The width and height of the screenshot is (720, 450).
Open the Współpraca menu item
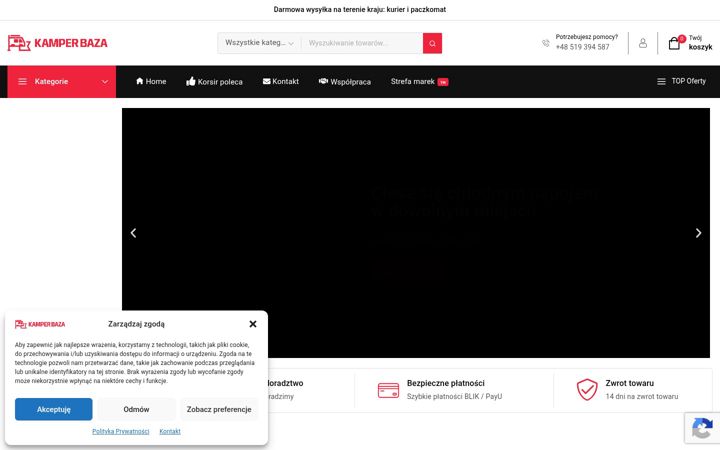pyautogui.click(x=345, y=81)
